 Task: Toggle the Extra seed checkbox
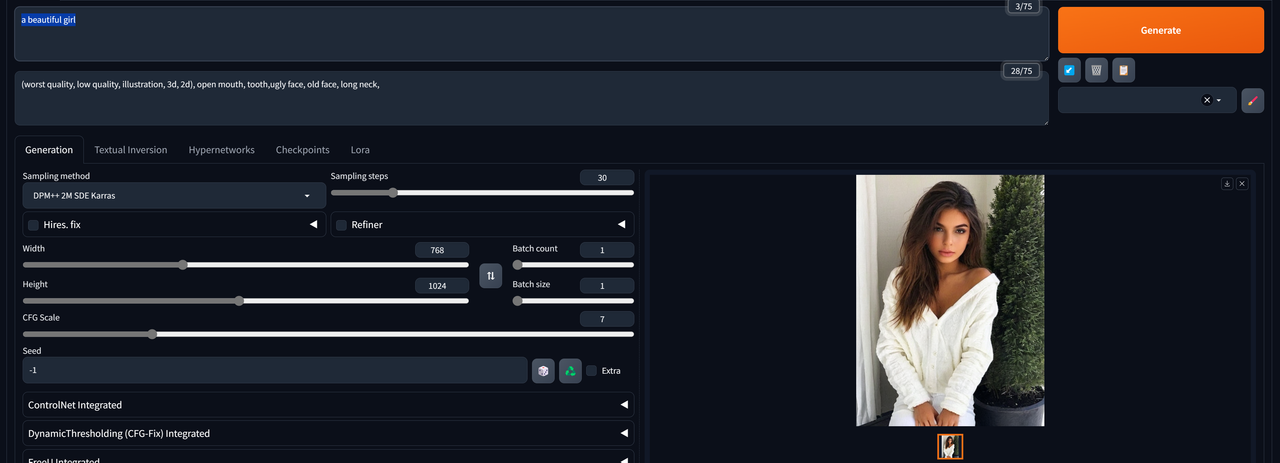(591, 370)
